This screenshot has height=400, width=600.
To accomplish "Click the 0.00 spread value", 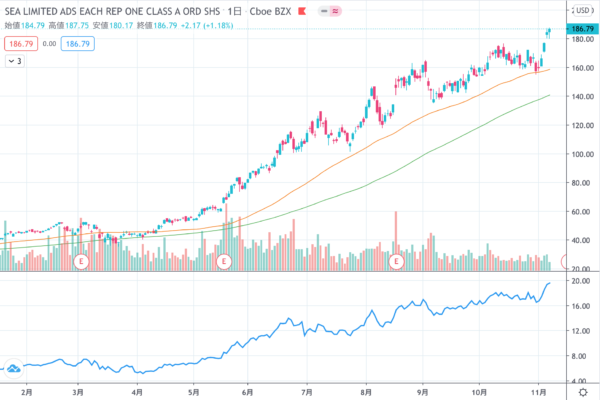I will (x=49, y=44).
